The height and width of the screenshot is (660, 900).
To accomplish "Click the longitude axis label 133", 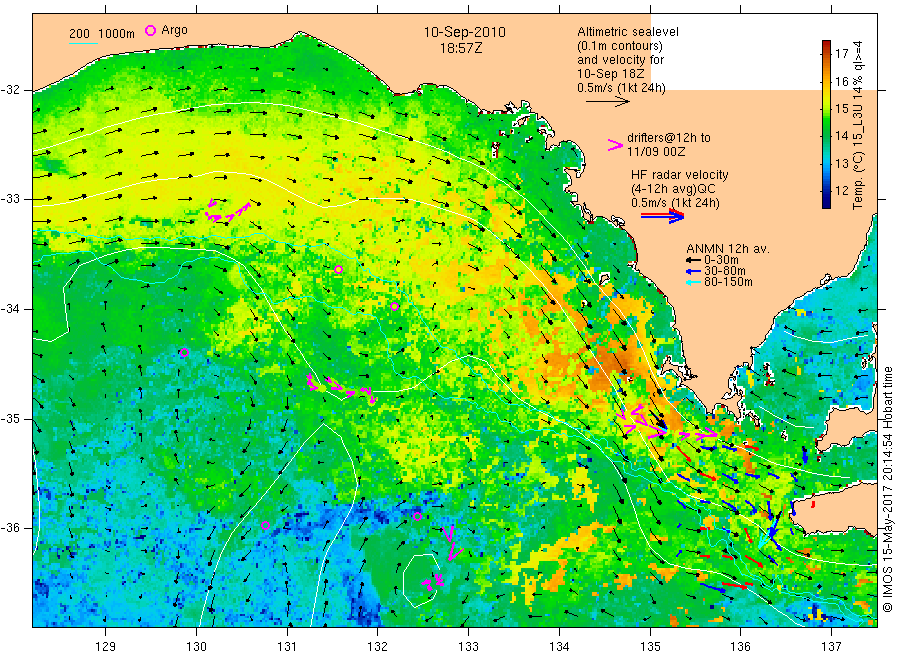I will point(468,647).
